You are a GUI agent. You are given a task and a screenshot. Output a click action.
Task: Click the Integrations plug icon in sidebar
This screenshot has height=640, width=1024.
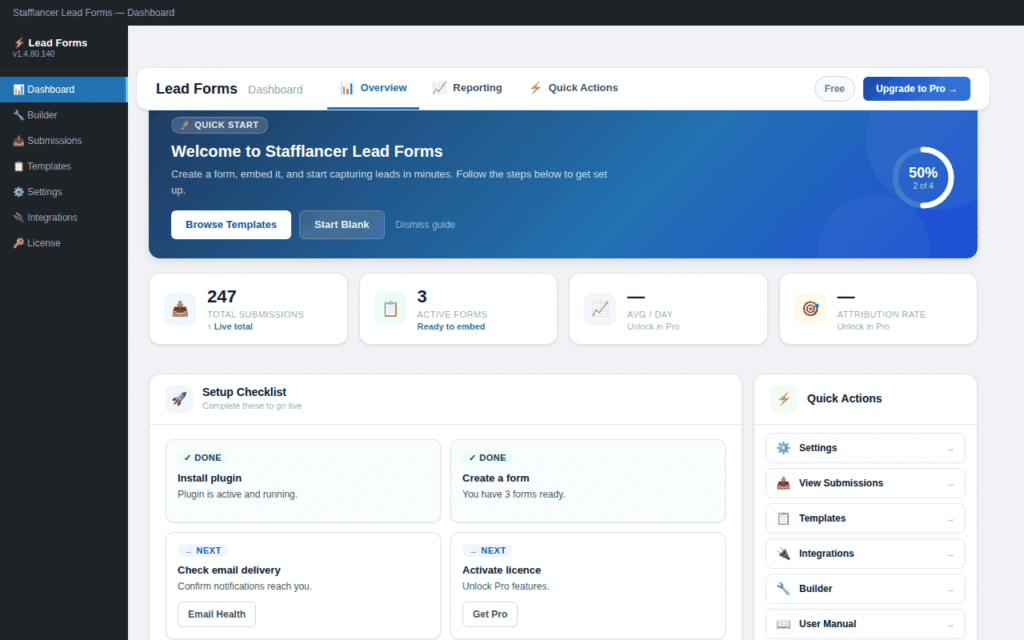coord(18,217)
